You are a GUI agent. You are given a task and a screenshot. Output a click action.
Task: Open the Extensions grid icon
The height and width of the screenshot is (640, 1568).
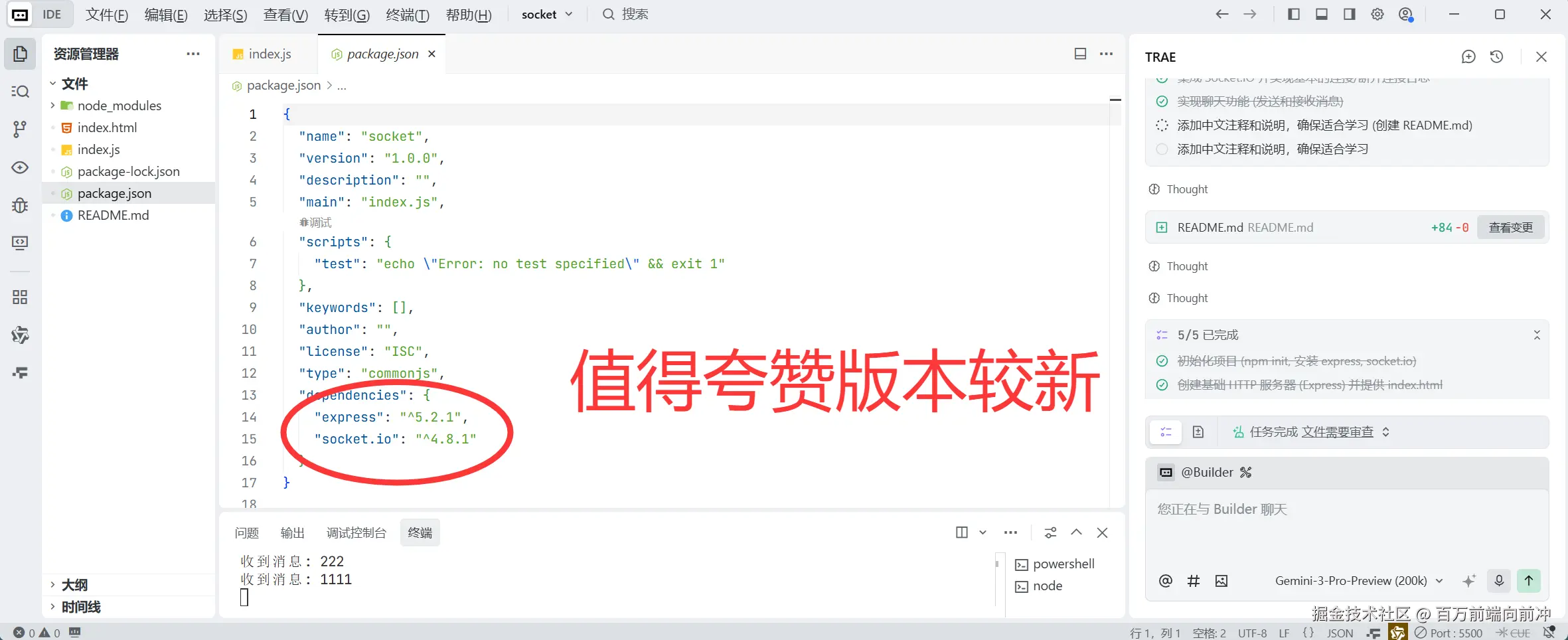20,297
